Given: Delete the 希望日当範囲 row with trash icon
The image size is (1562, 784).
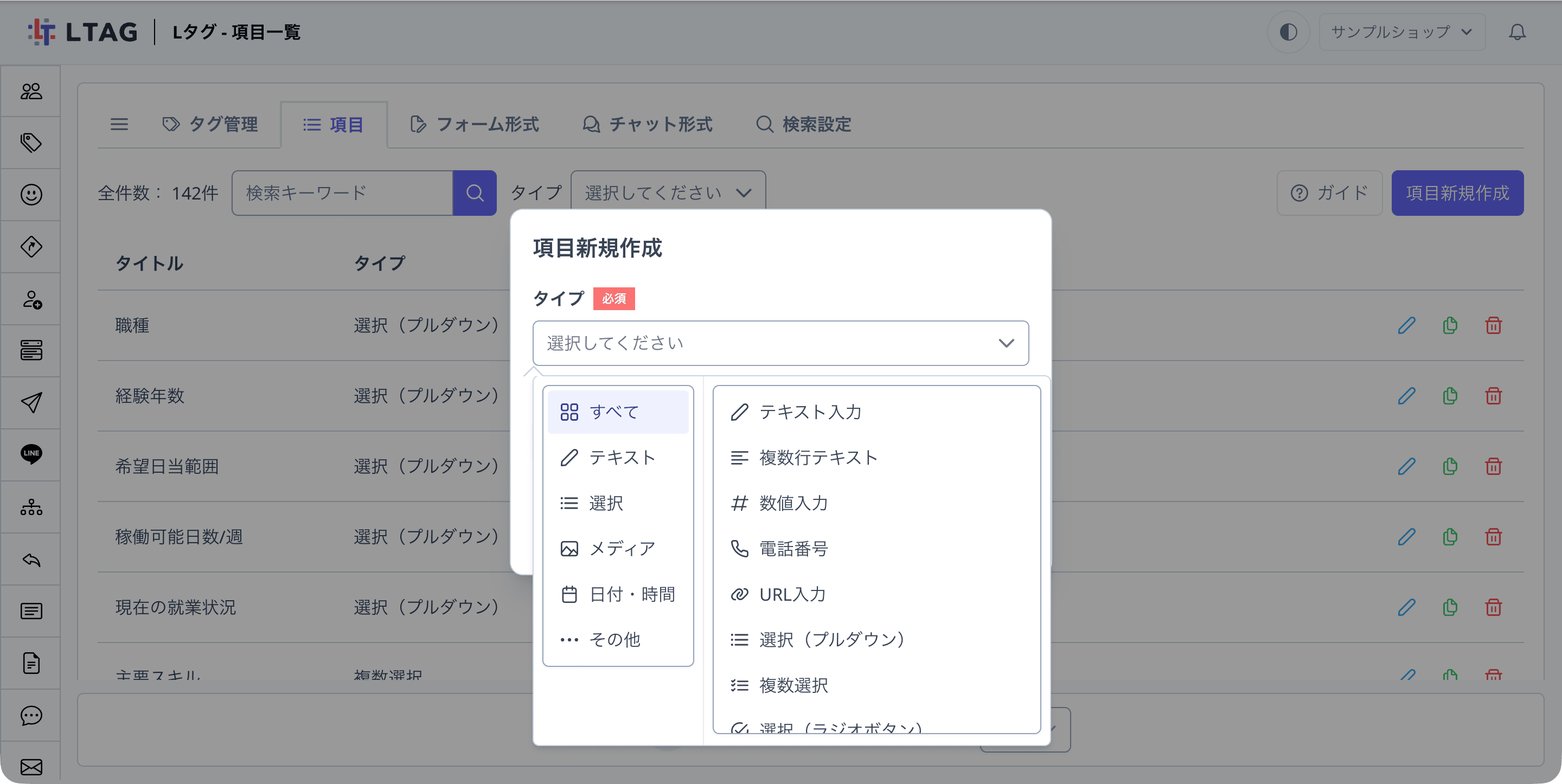Looking at the screenshot, I should tap(1494, 466).
